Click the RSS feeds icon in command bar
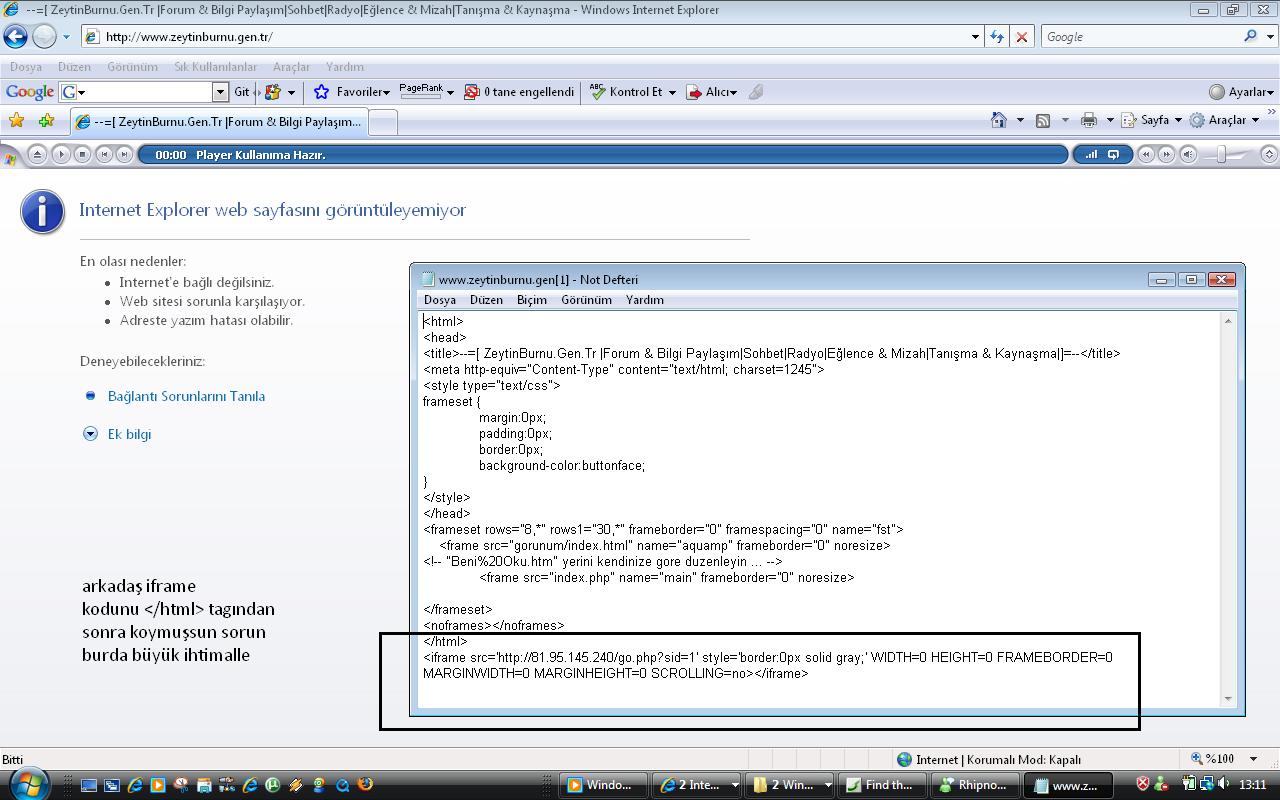The width and height of the screenshot is (1280, 800). pos(1043,120)
